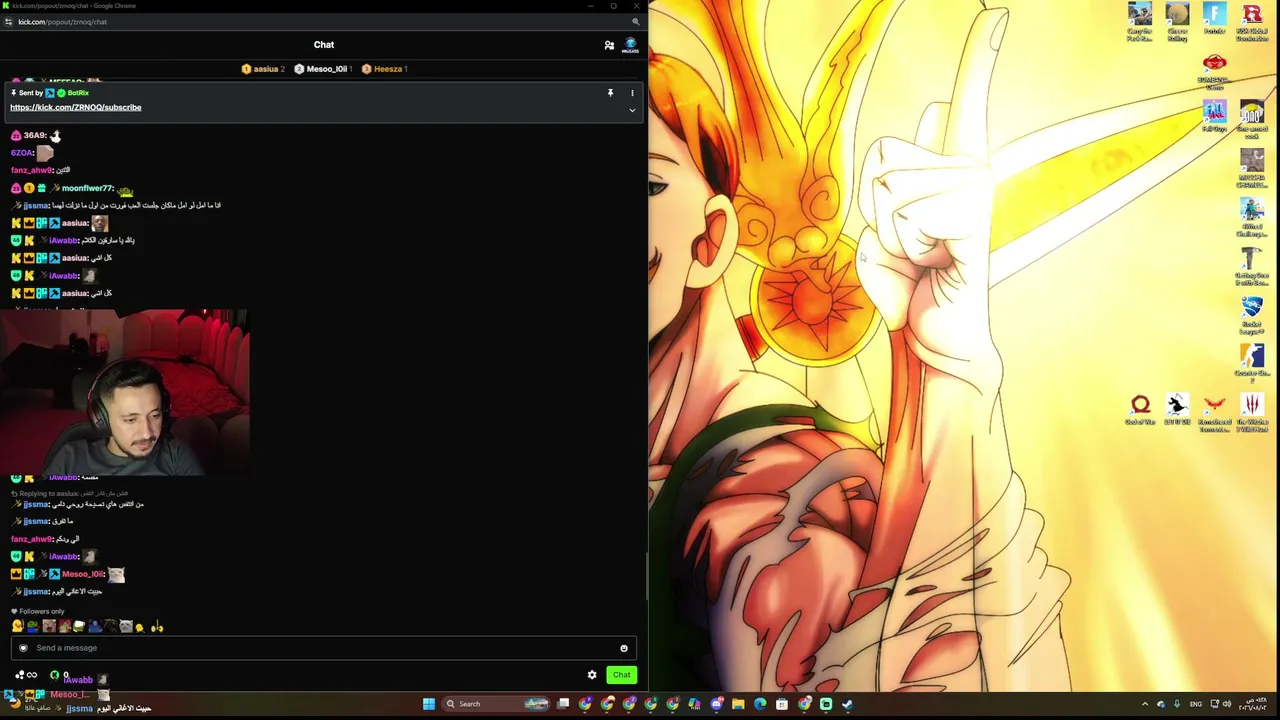1280x720 pixels.
Task: Open Counter-Strike 2 desktop shortcut
Action: pyautogui.click(x=1252, y=362)
